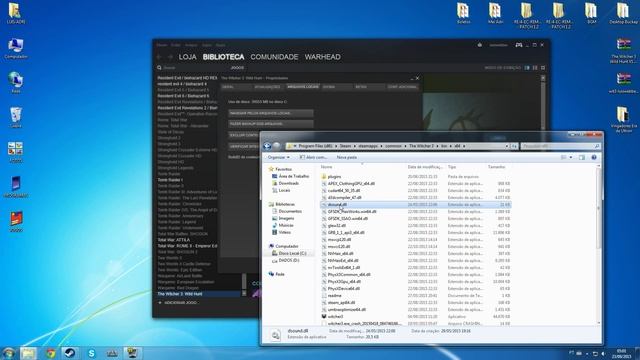This screenshot has height=360, width=640.
Task: Select the Steam segment in address bar
Action: 345,146
